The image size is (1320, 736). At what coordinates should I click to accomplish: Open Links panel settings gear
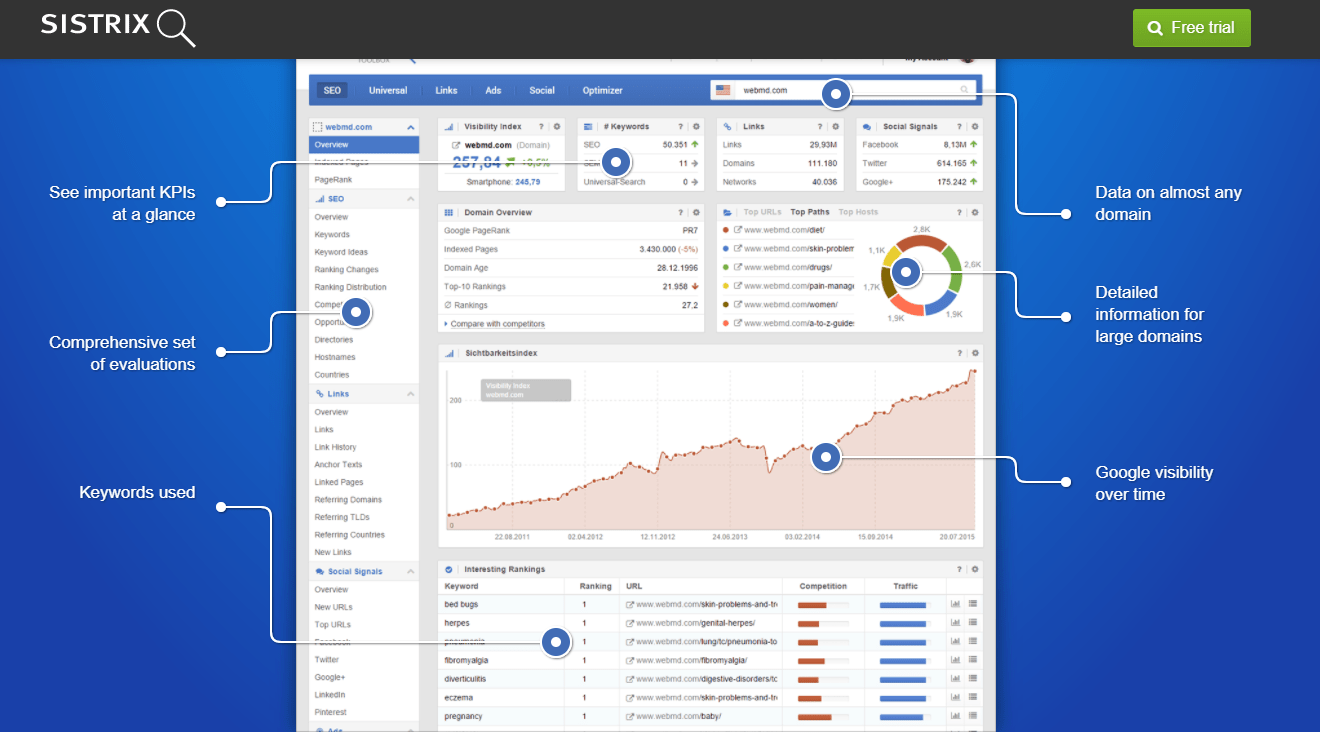tap(836, 127)
